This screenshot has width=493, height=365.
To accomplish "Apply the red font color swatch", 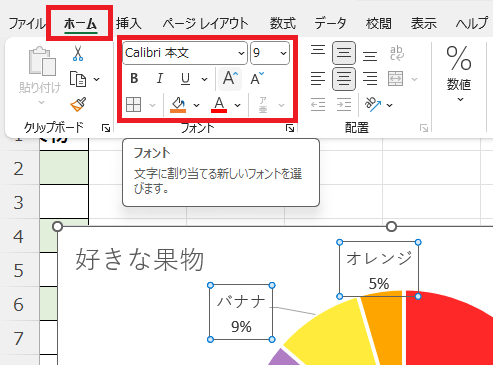I will click(219, 105).
